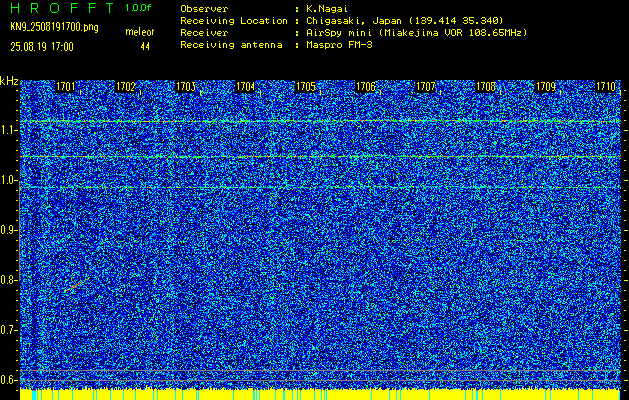Click the Receiver field label
Viewport: 629px width, 400px height.
click(x=204, y=33)
